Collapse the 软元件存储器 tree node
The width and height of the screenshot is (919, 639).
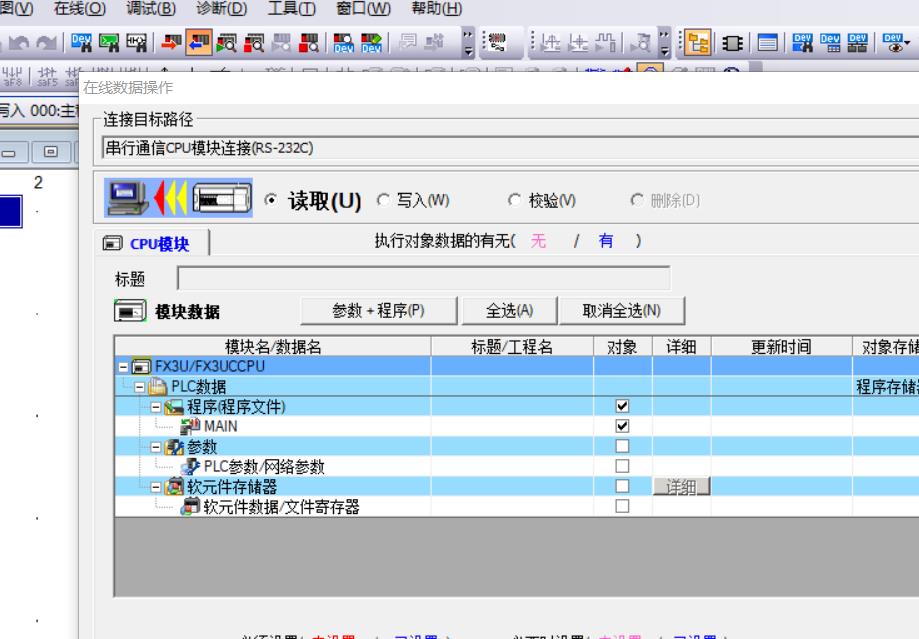click(156, 487)
